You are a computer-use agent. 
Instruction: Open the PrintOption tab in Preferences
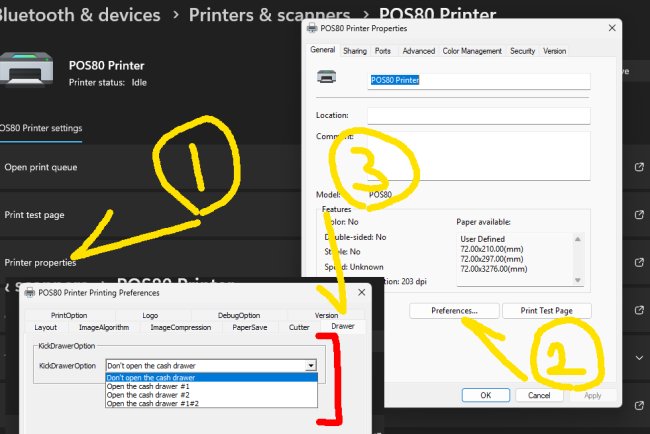[x=69, y=315]
